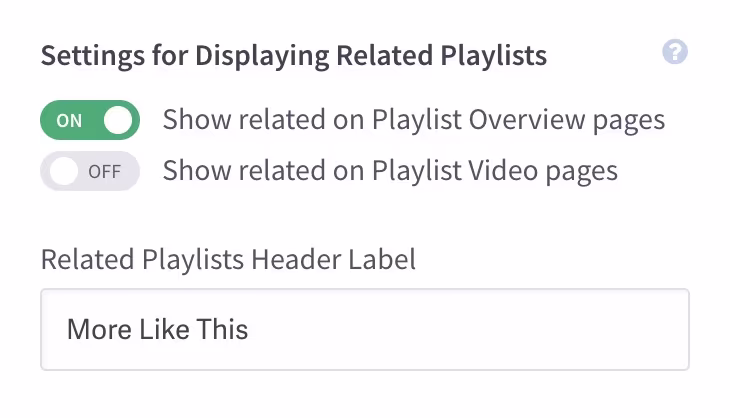Click the 'ON' text inside green switch
Viewport: 730px width, 418px height.
click(69, 121)
